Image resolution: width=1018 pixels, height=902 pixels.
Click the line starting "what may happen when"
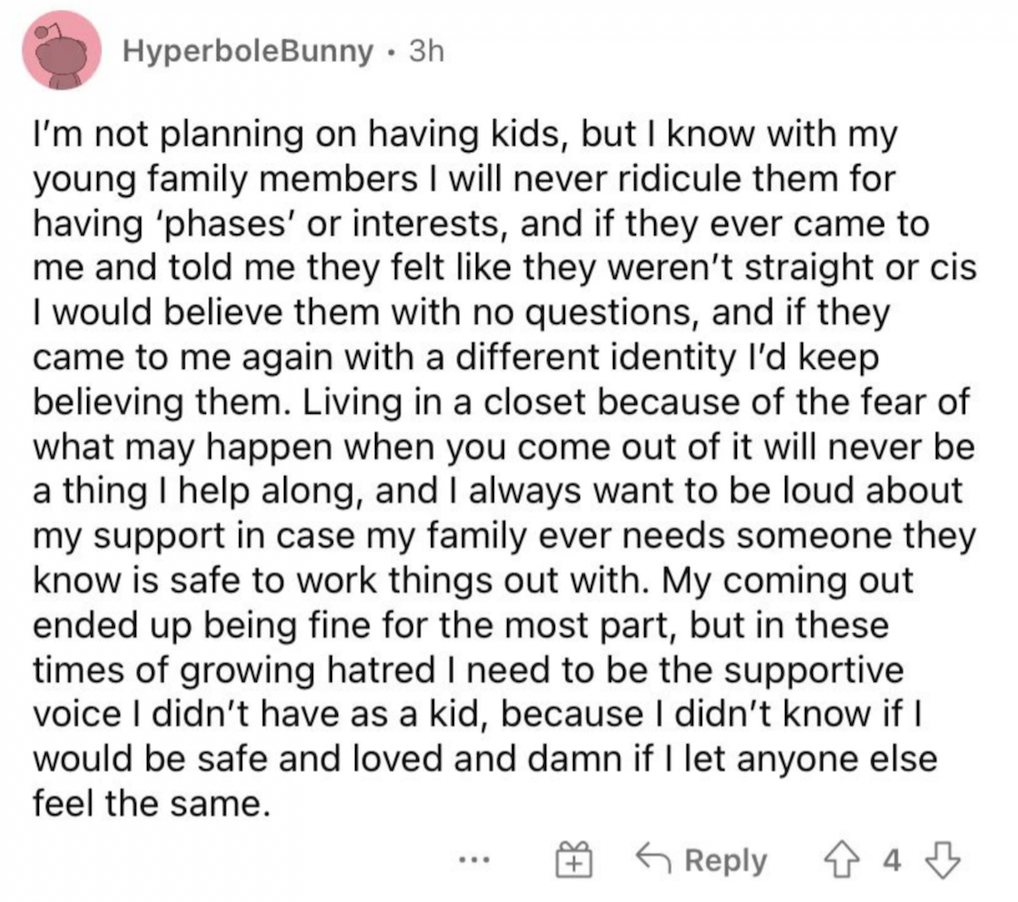[x=504, y=448]
